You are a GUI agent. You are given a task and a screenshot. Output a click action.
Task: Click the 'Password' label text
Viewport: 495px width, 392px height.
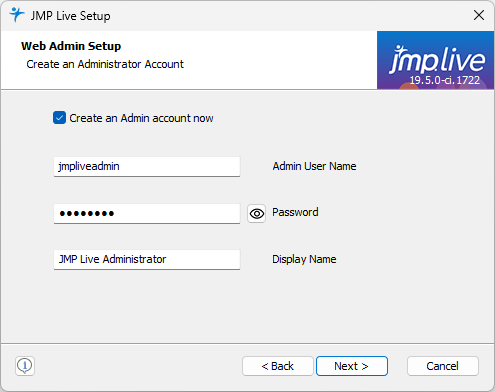pyautogui.click(x=295, y=212)
